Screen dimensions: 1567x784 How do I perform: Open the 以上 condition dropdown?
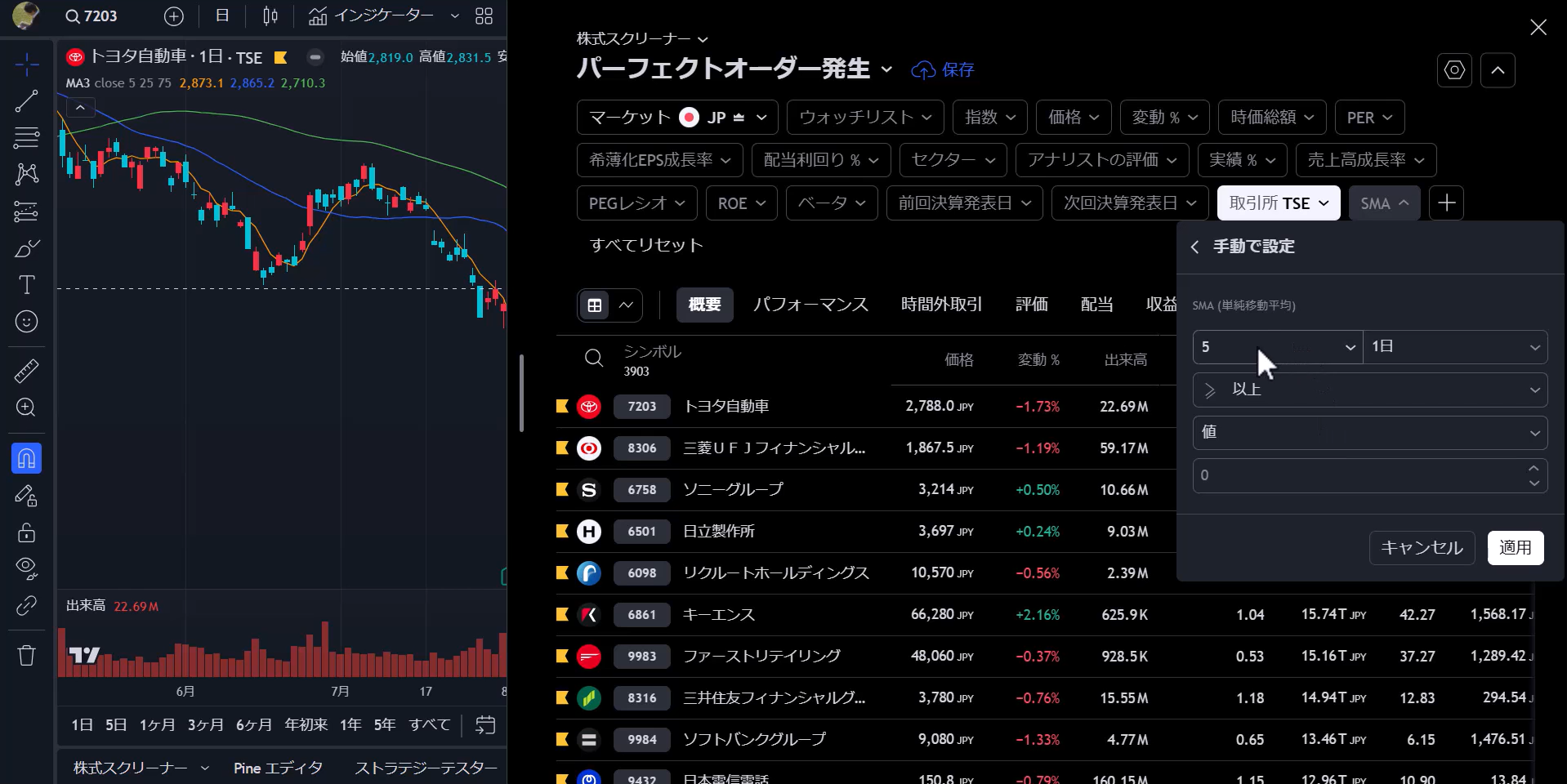[1370, 390]
